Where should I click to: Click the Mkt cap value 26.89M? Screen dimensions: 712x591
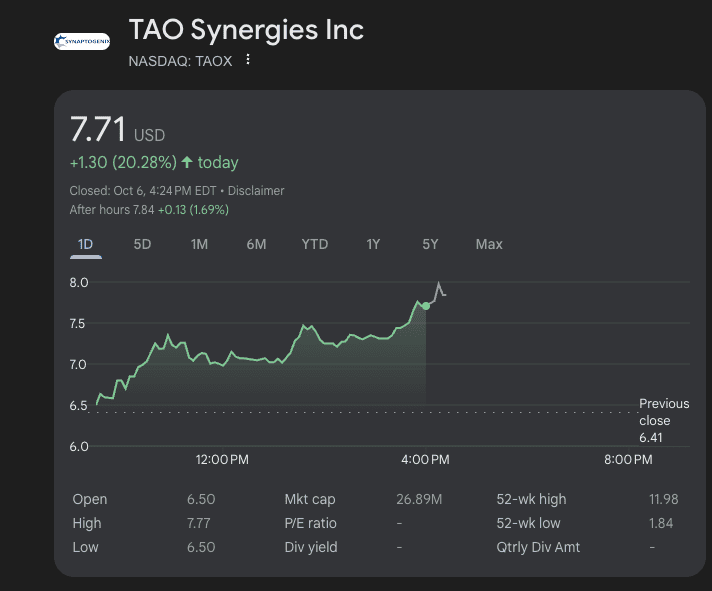pos(419,499)
